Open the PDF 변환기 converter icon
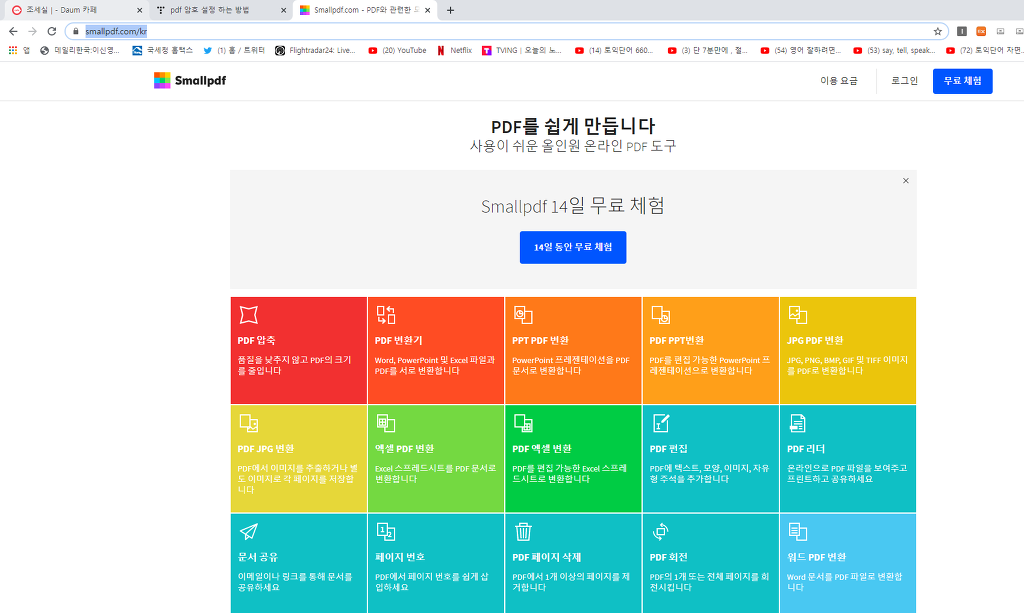This screenshot has height=613, width=1024. 385,315
